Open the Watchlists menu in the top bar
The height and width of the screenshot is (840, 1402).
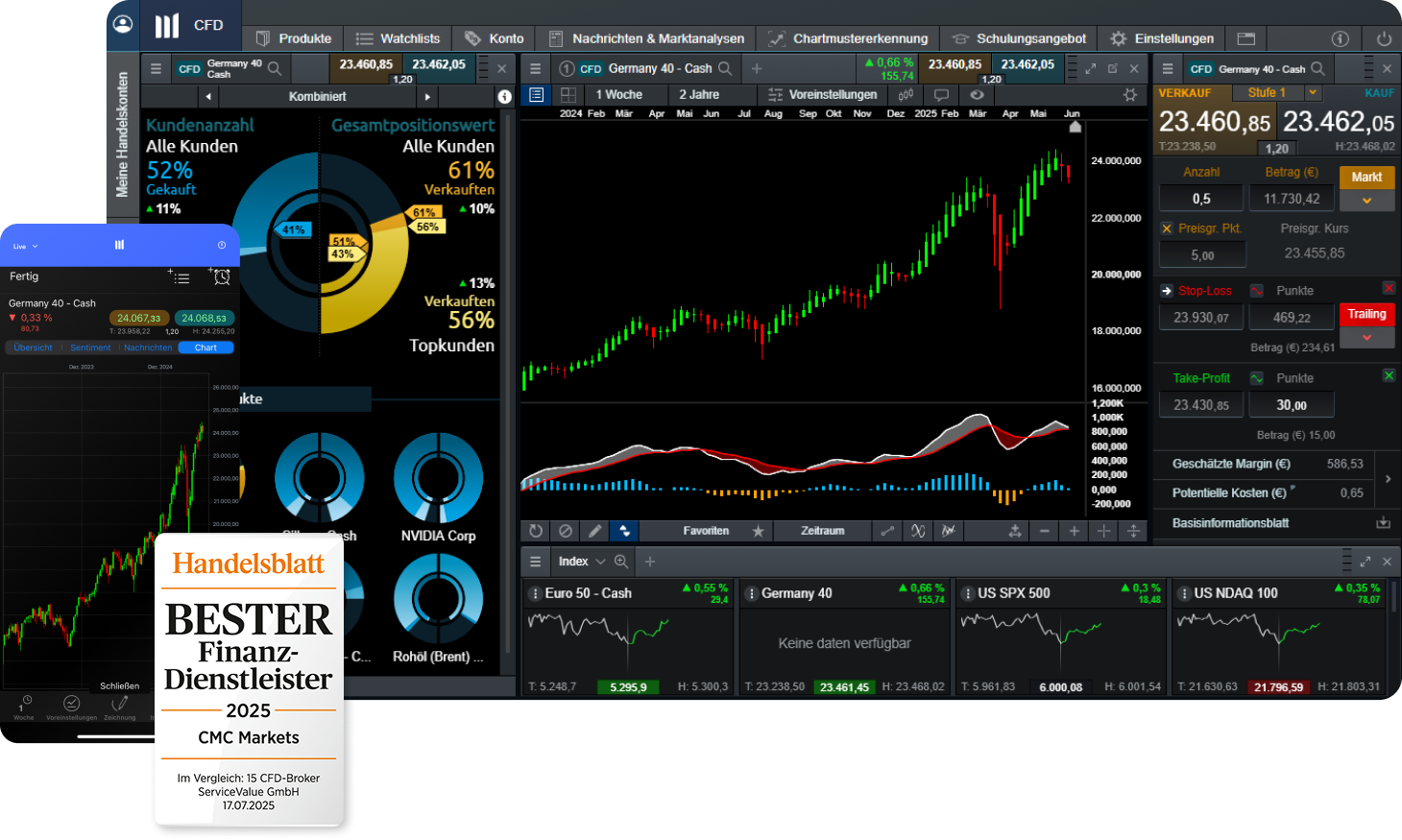[x=397, y=38]
